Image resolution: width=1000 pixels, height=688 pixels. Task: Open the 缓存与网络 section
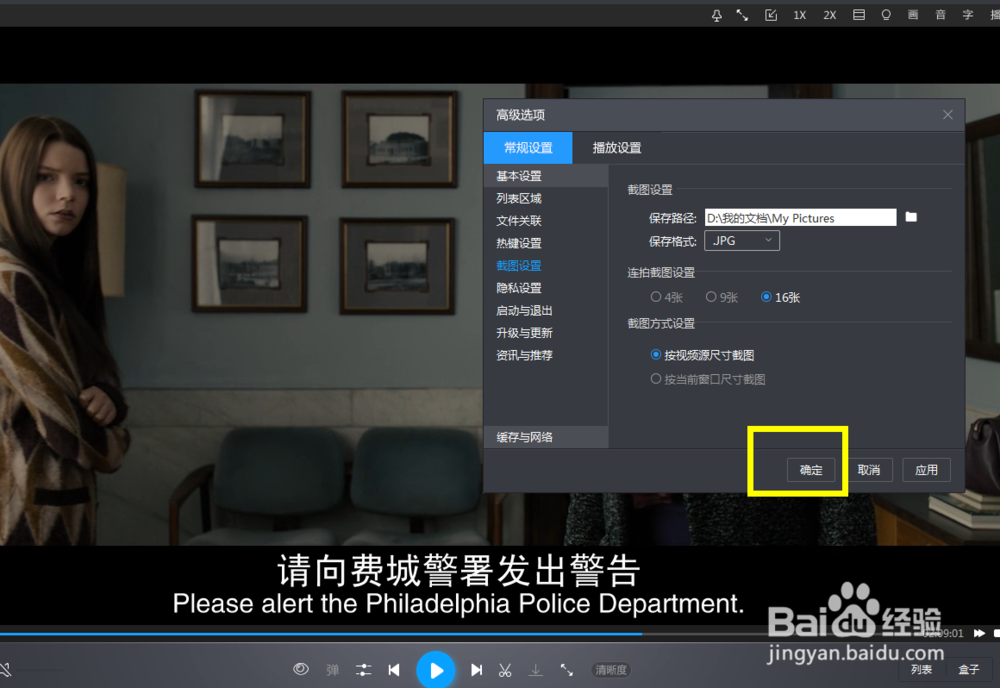pos(546,437)
